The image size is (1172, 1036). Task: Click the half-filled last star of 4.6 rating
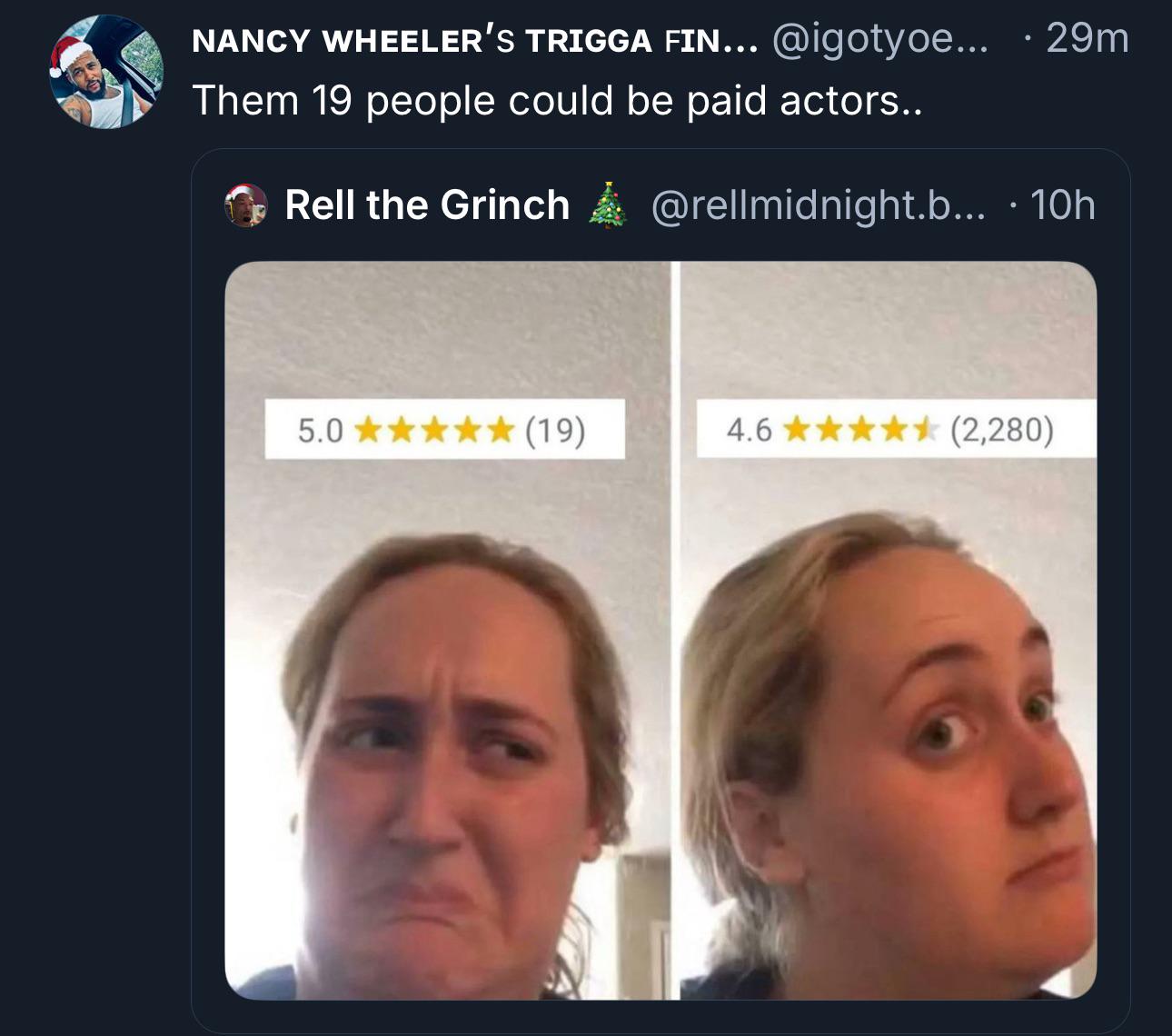pos(923,430)
